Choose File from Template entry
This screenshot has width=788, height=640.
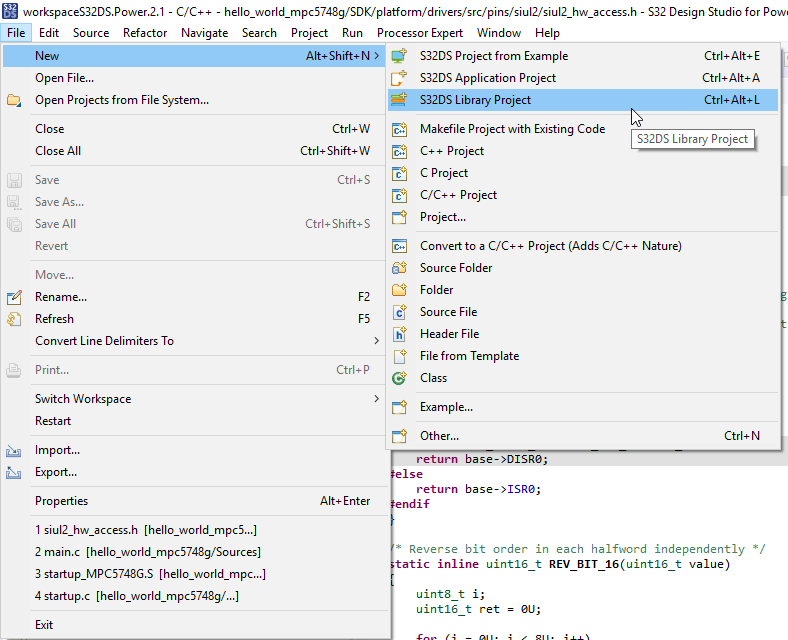pos(583,356)
